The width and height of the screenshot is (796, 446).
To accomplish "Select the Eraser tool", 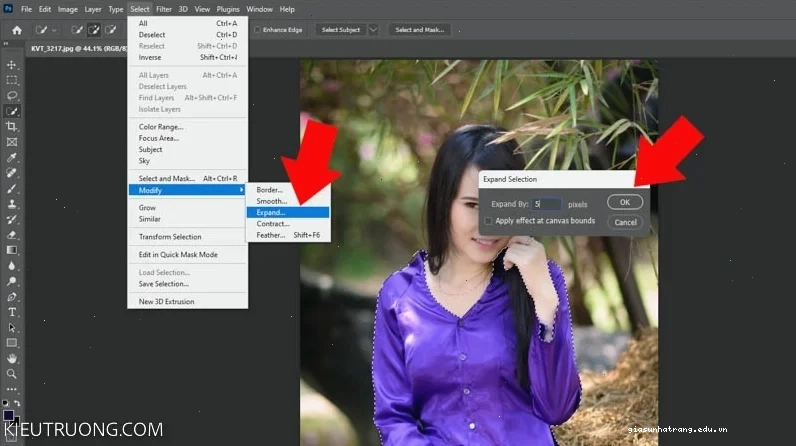I will coord(12,235).
